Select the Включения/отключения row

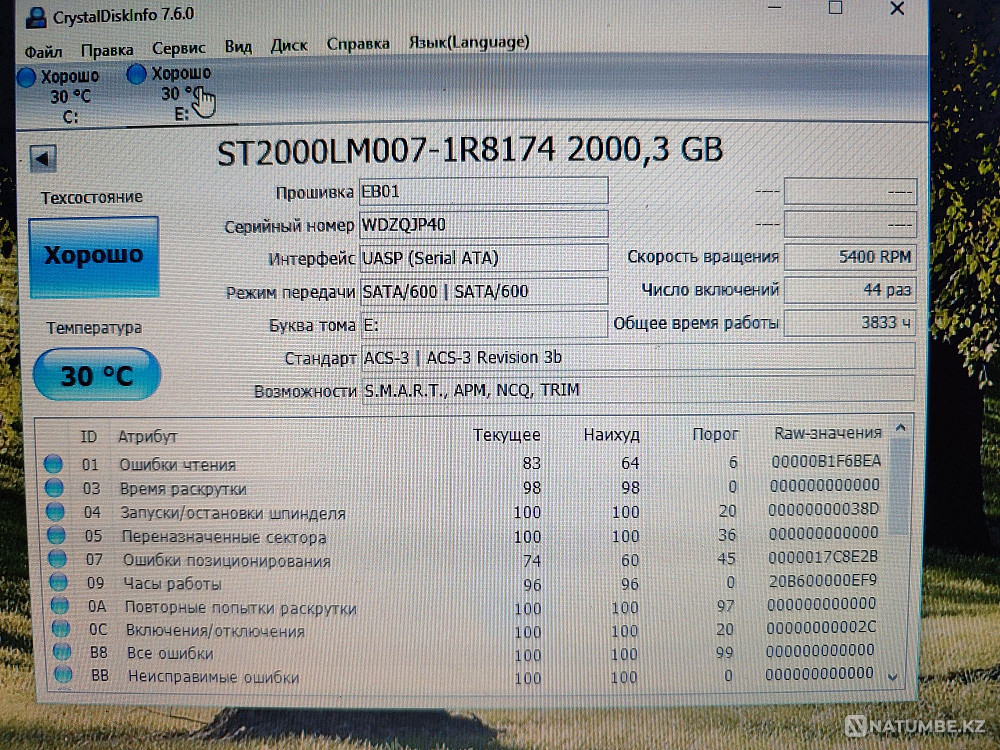[x=466, y=629]
